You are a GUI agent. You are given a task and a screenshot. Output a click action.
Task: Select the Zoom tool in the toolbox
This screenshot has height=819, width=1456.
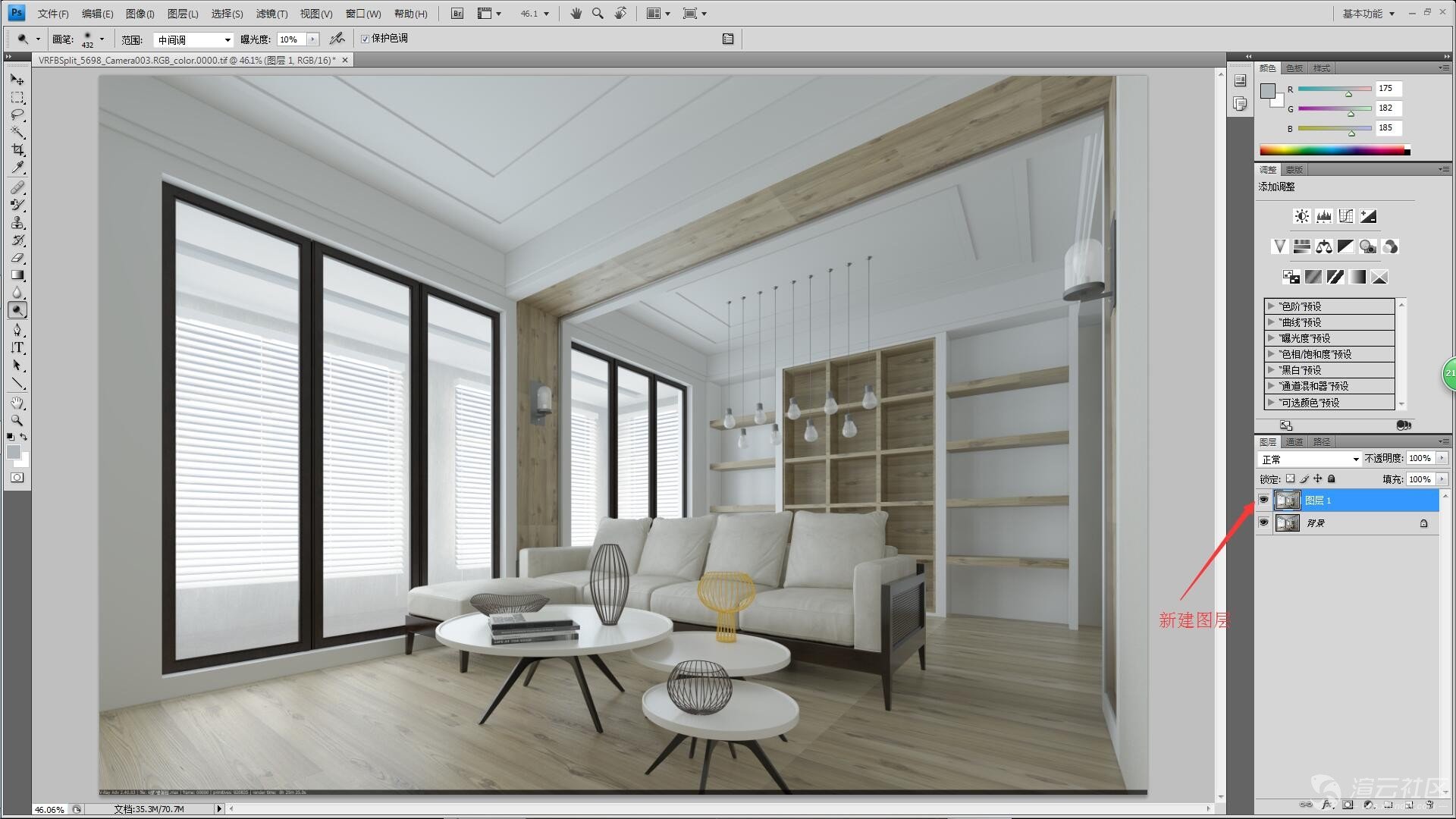17,420
